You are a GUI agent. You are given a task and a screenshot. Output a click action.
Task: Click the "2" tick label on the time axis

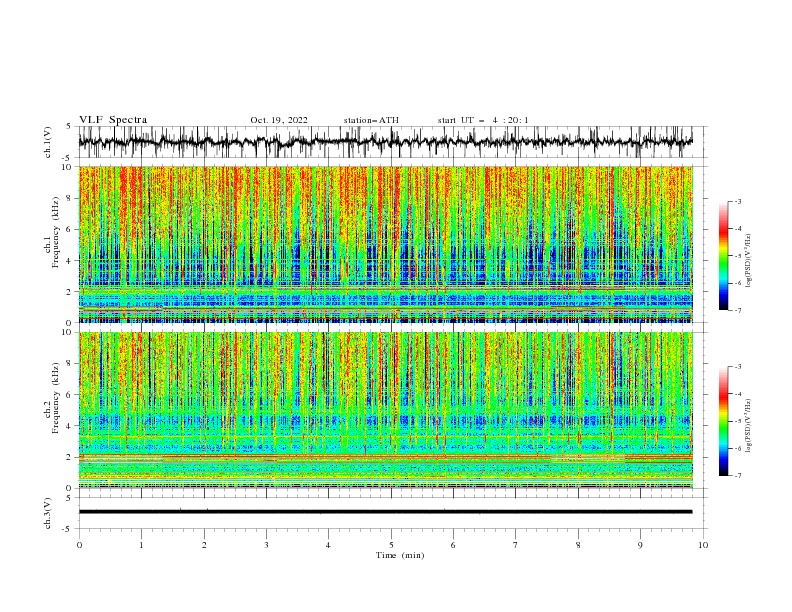point(204,545)
